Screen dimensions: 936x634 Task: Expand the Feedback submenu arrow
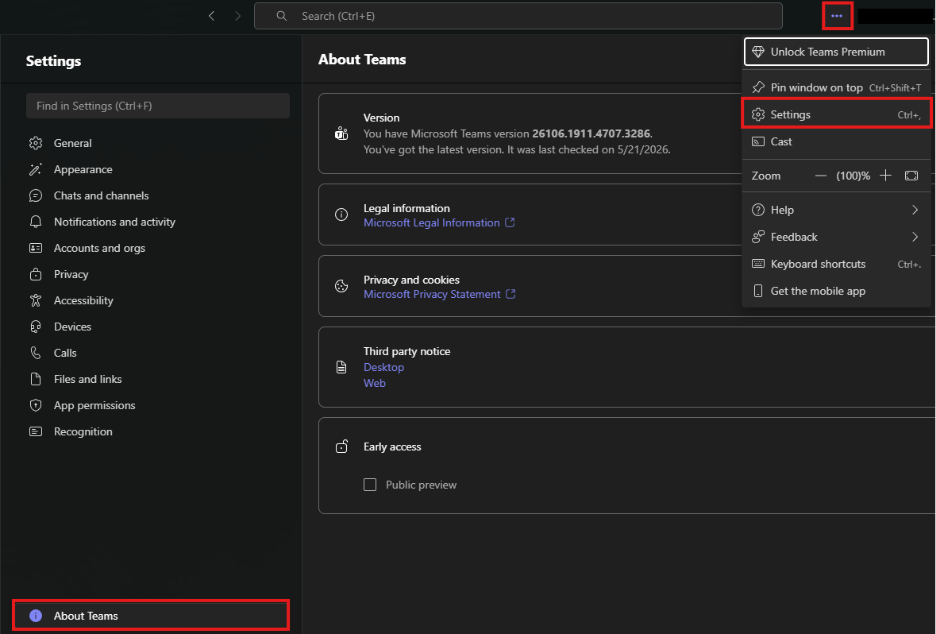pyautogui.click(x=915, y=237)
